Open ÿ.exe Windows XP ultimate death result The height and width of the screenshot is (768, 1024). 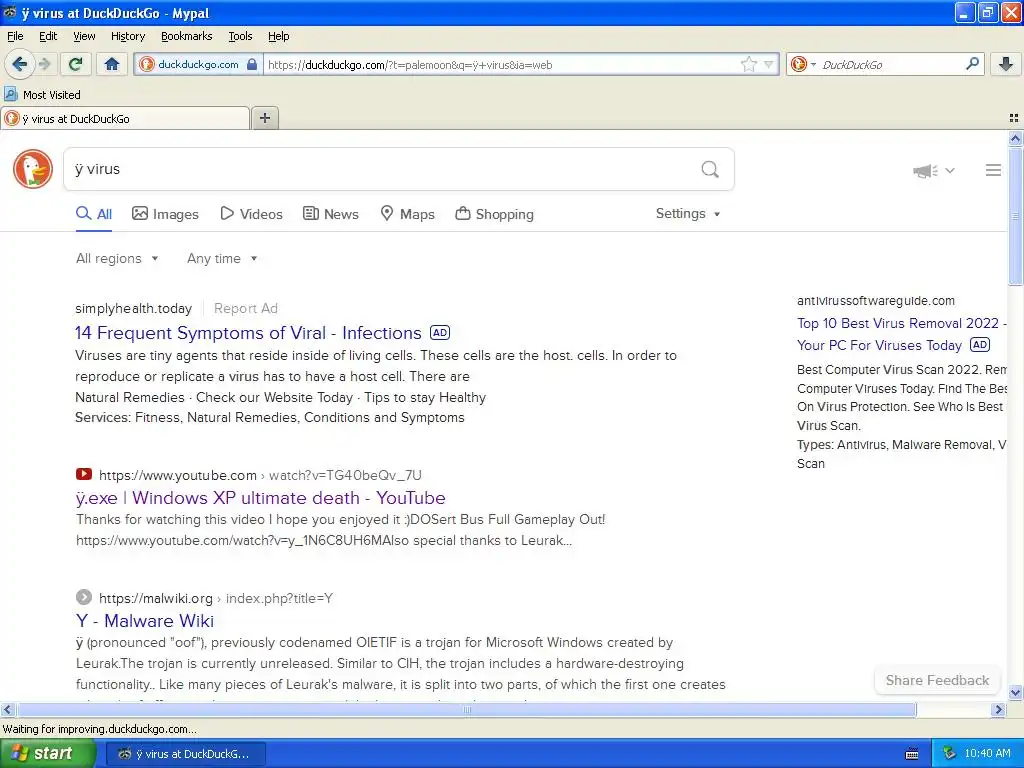tap(261, 498)
